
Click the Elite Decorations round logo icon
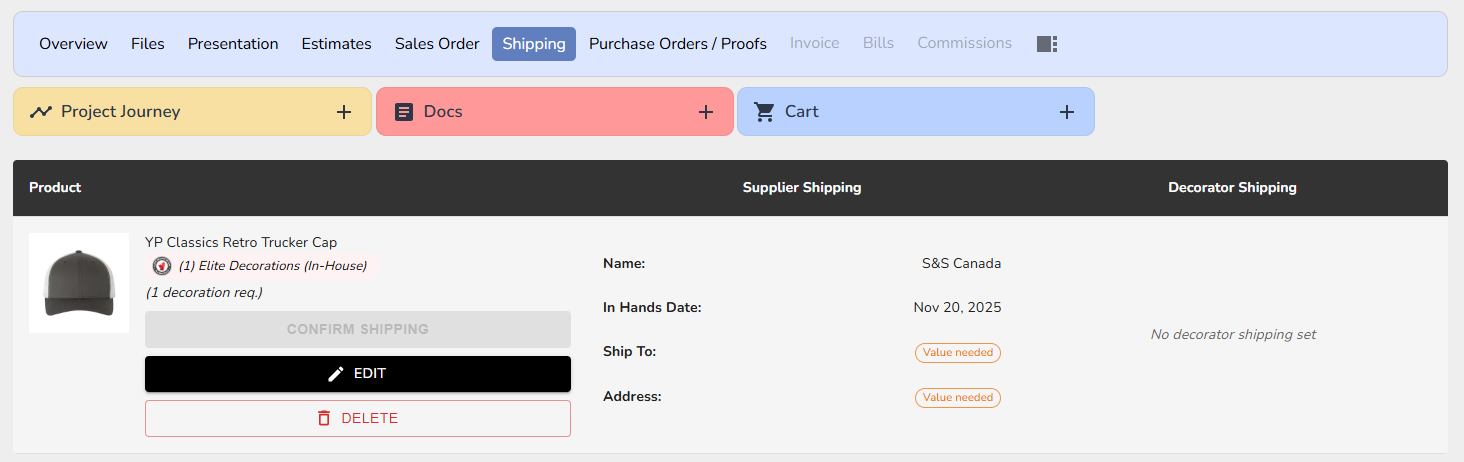coord(162,266)
